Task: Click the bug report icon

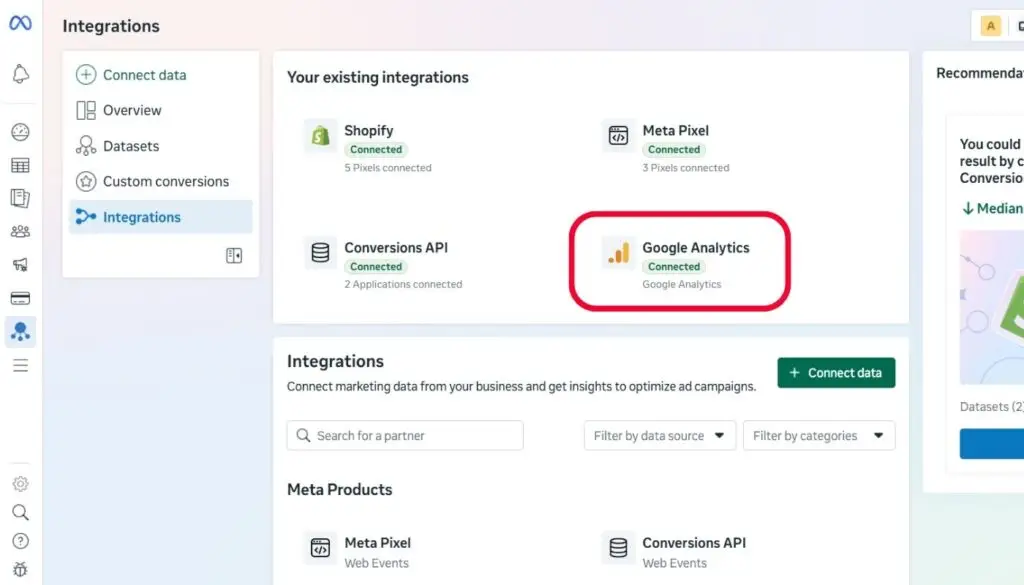Action: tap(20, 569)
